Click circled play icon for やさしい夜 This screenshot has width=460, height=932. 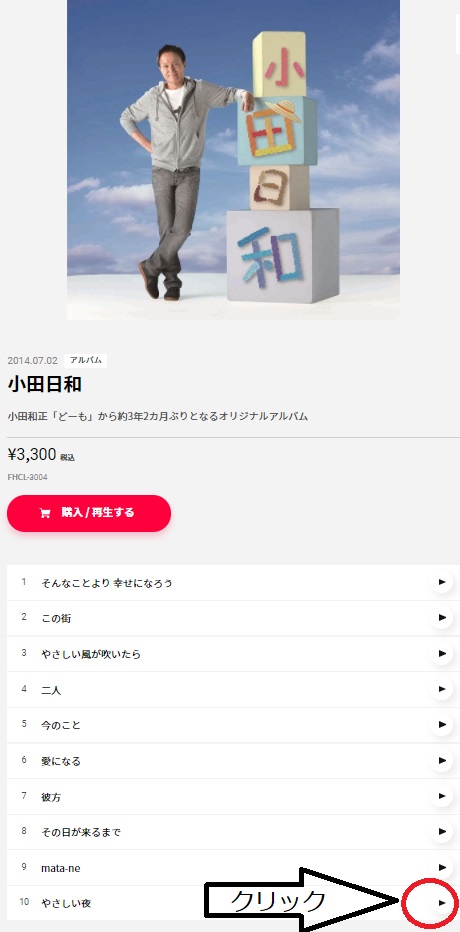point(441,903)
